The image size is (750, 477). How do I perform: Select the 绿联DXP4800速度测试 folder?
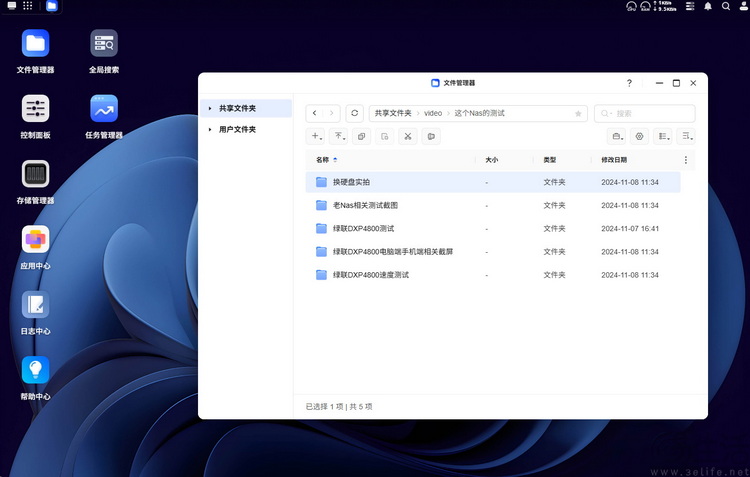click(371, 275)
